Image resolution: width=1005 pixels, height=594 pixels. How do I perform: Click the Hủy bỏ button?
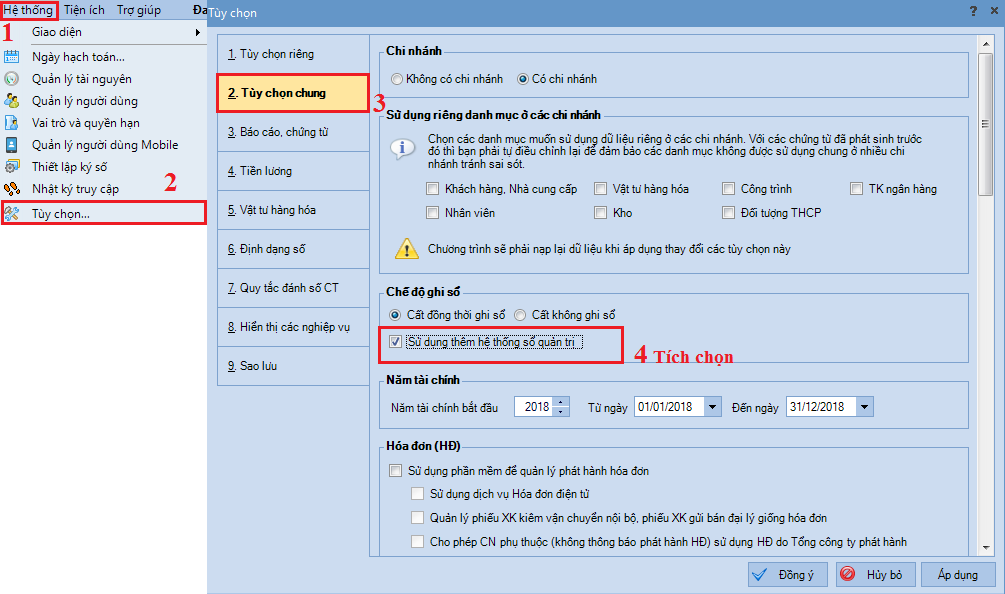pyautogui.click(x=876, y=575)
